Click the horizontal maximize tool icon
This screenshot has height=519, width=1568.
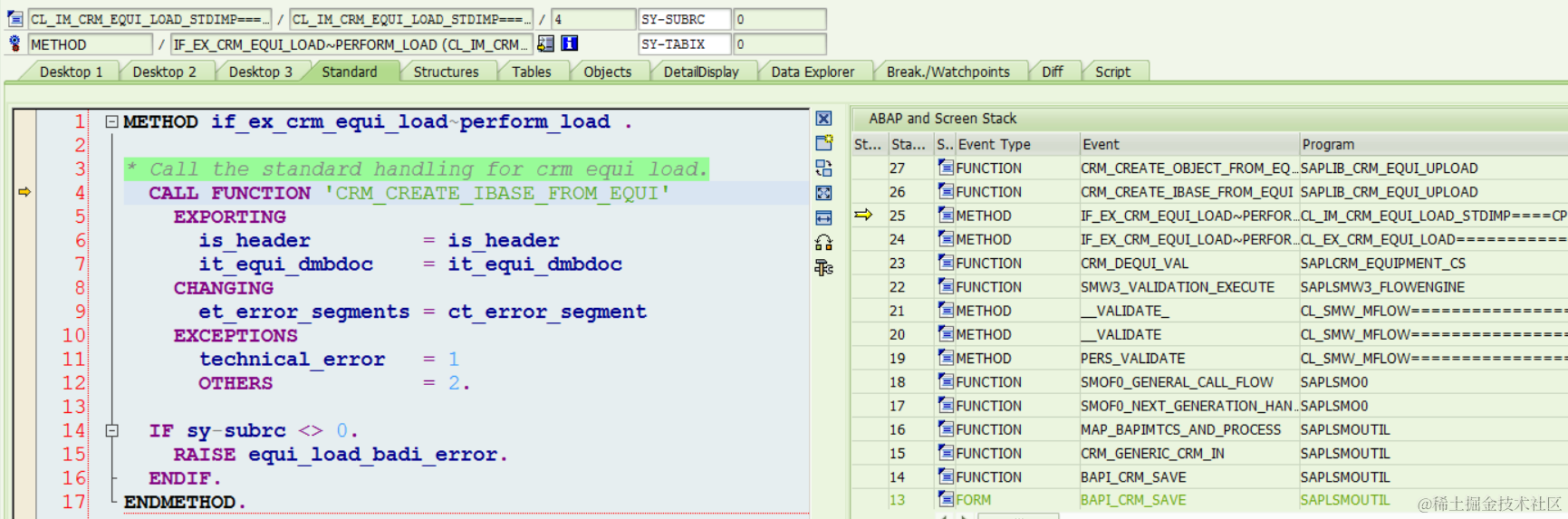click(823, 217)
